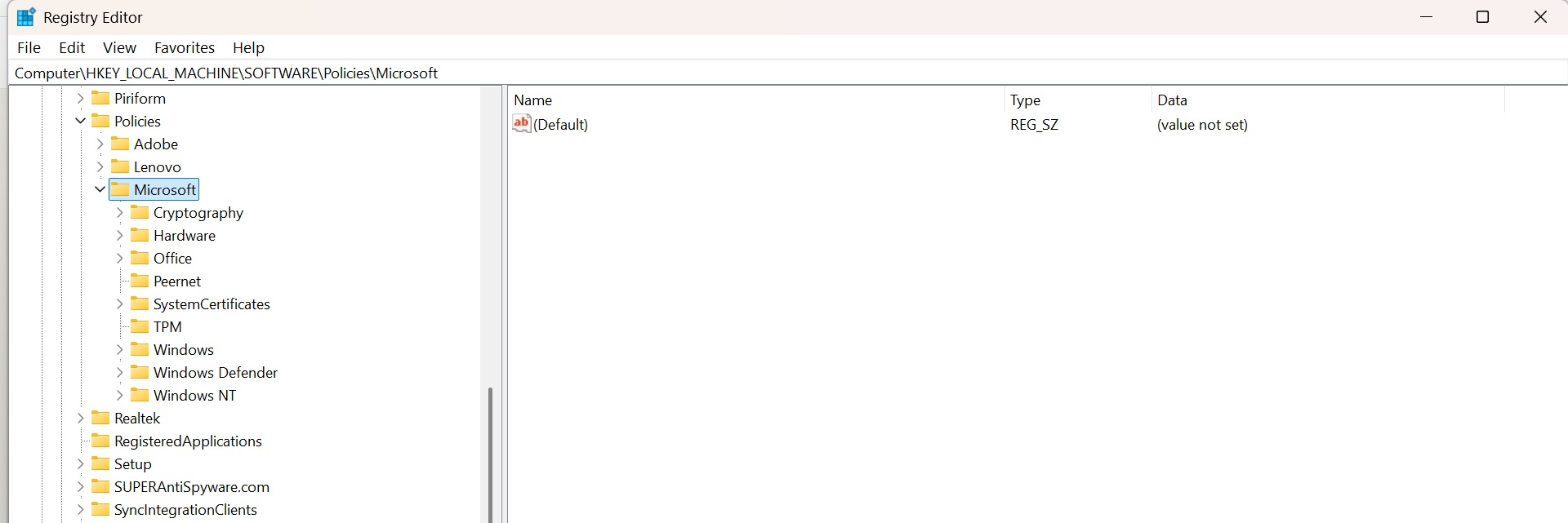Click the Policies folder icon

point(100,121)
